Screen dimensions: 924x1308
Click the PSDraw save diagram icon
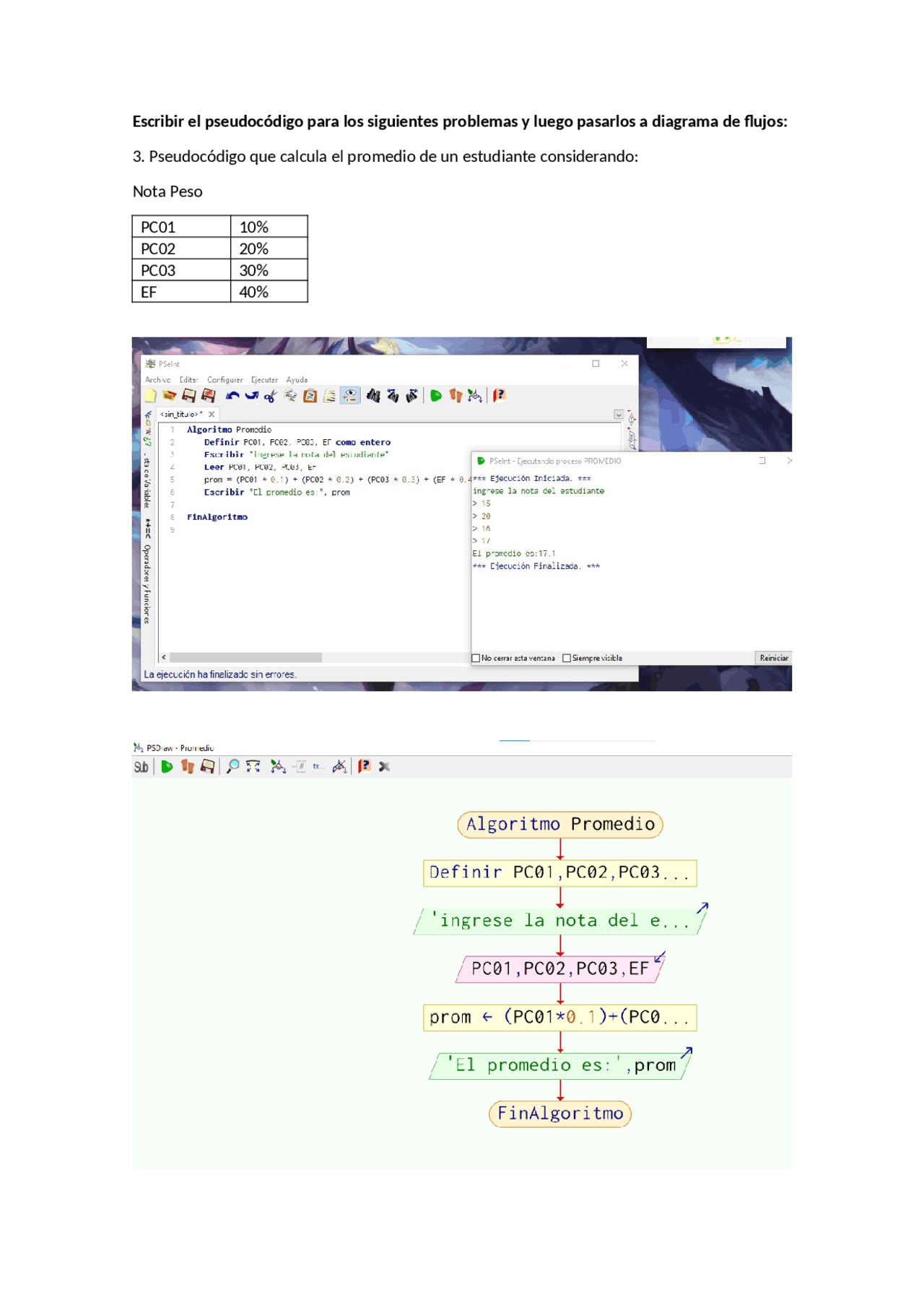tap(208, 767)
